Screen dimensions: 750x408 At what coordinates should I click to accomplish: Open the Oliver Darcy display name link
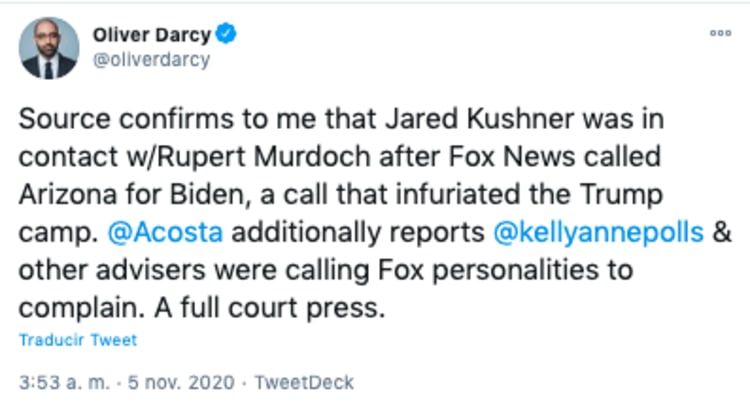coord(151,36)
